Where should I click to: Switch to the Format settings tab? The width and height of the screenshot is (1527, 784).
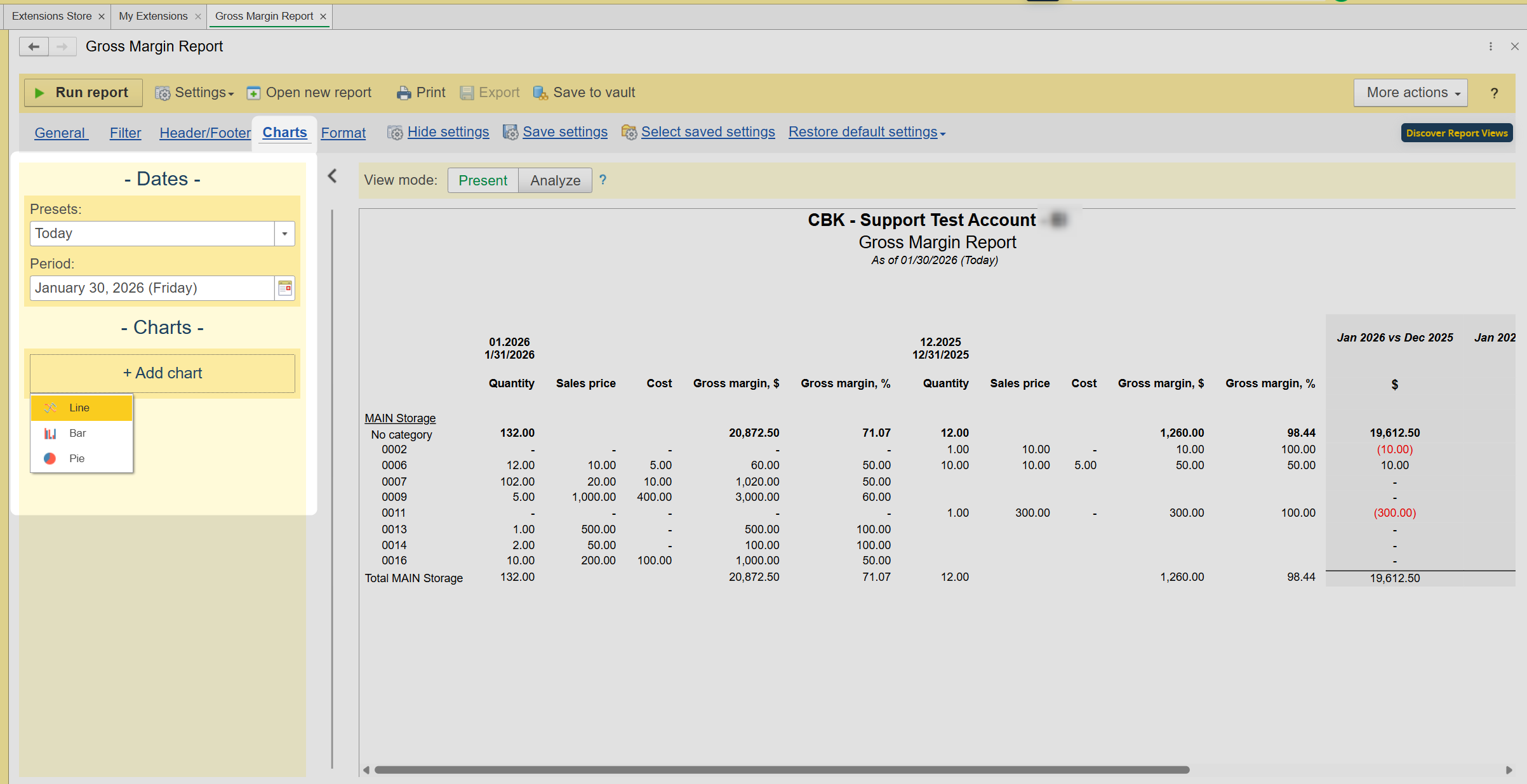point(343,133)
